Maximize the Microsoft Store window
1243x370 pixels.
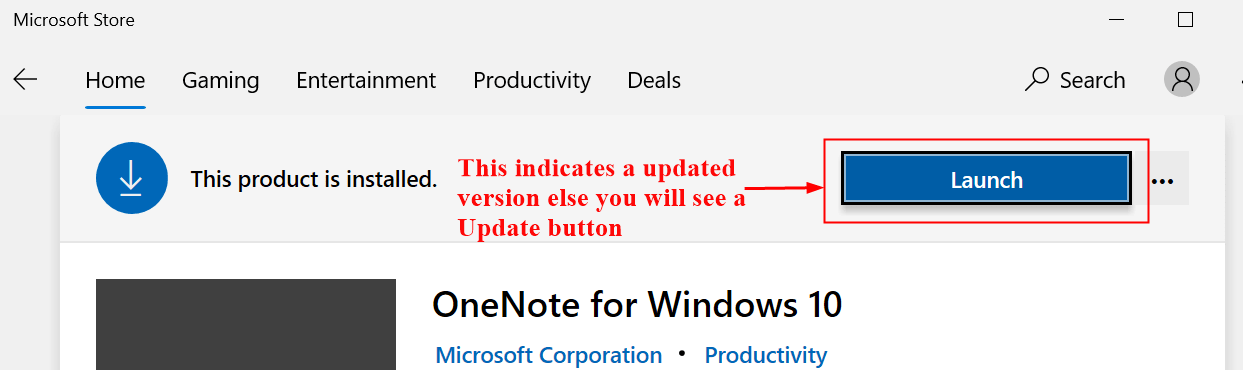pos(1185,19)
